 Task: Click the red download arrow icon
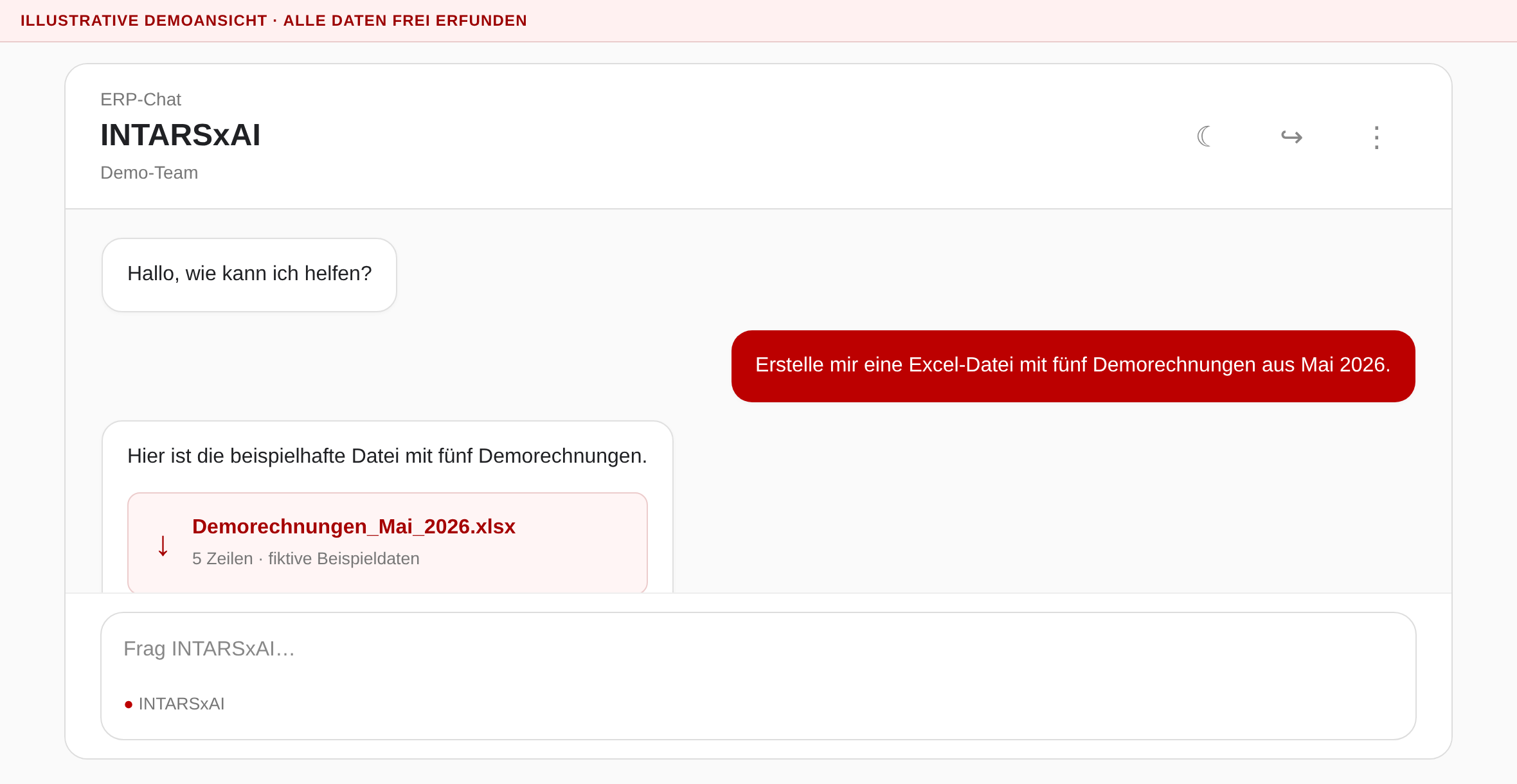pos(163,546)
